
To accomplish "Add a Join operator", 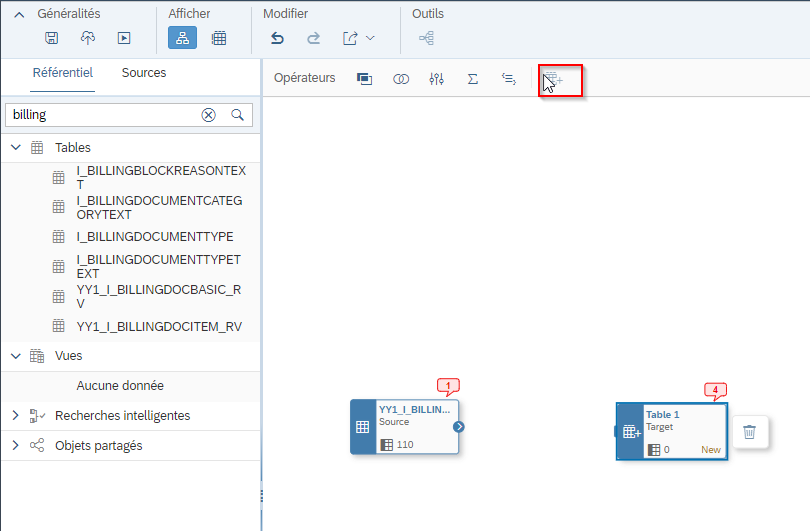I will tap(401, 78).
